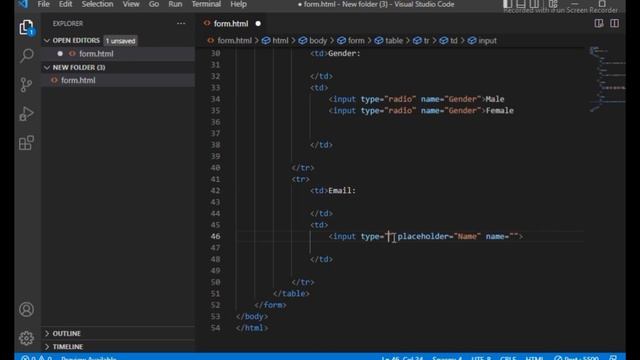Click unsaved dot on form.html tab
The width and height of the screenshot is (640, 360).
tap(258, 24)
